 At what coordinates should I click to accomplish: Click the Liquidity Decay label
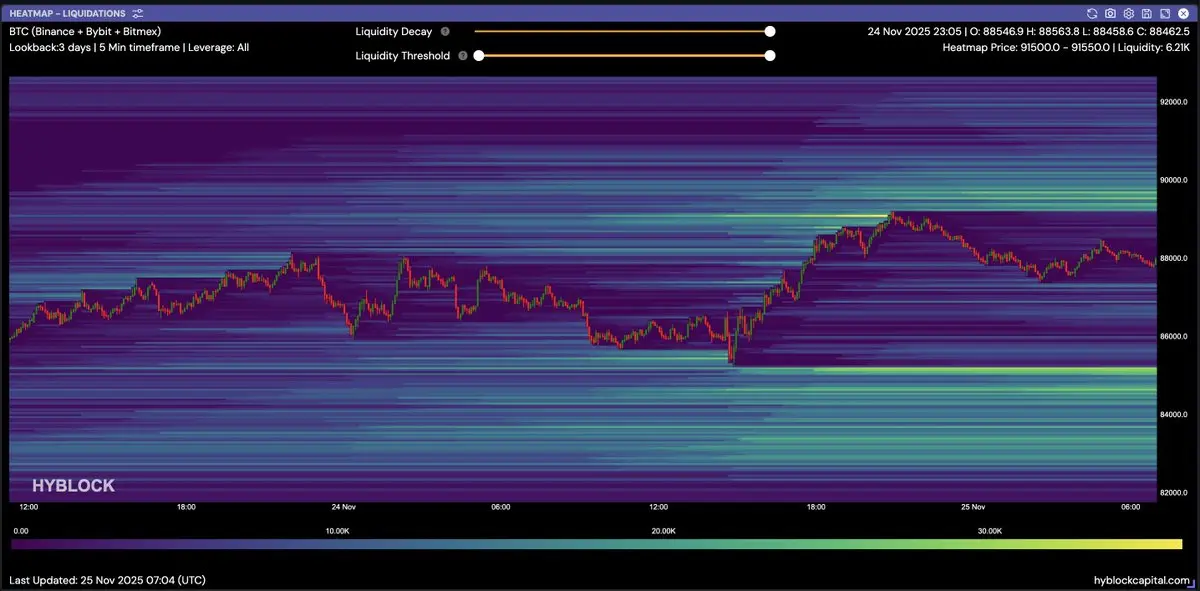click(394, 32)
